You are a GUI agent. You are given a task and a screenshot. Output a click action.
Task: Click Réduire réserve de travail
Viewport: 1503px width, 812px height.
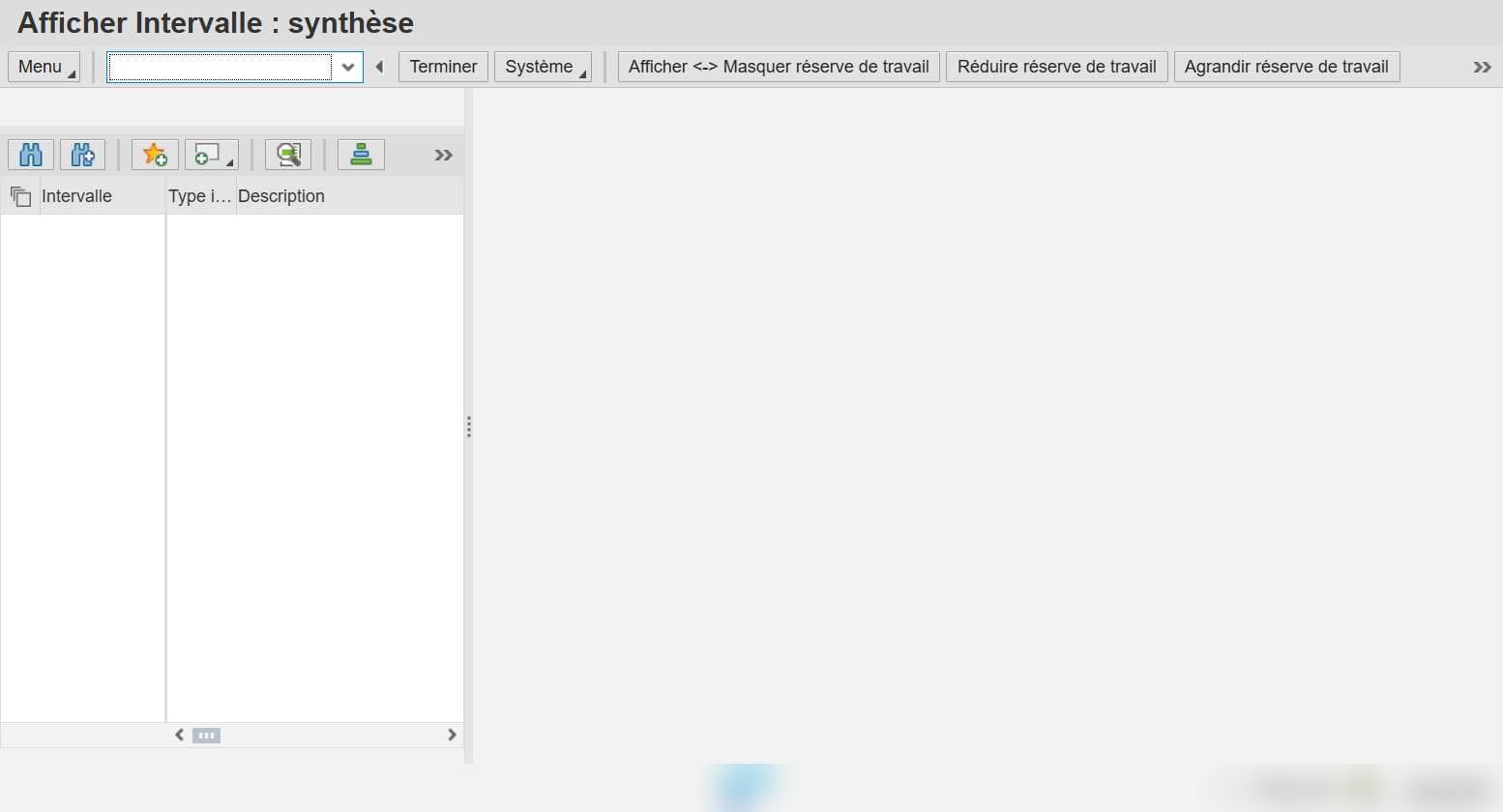pos(1057,67)
